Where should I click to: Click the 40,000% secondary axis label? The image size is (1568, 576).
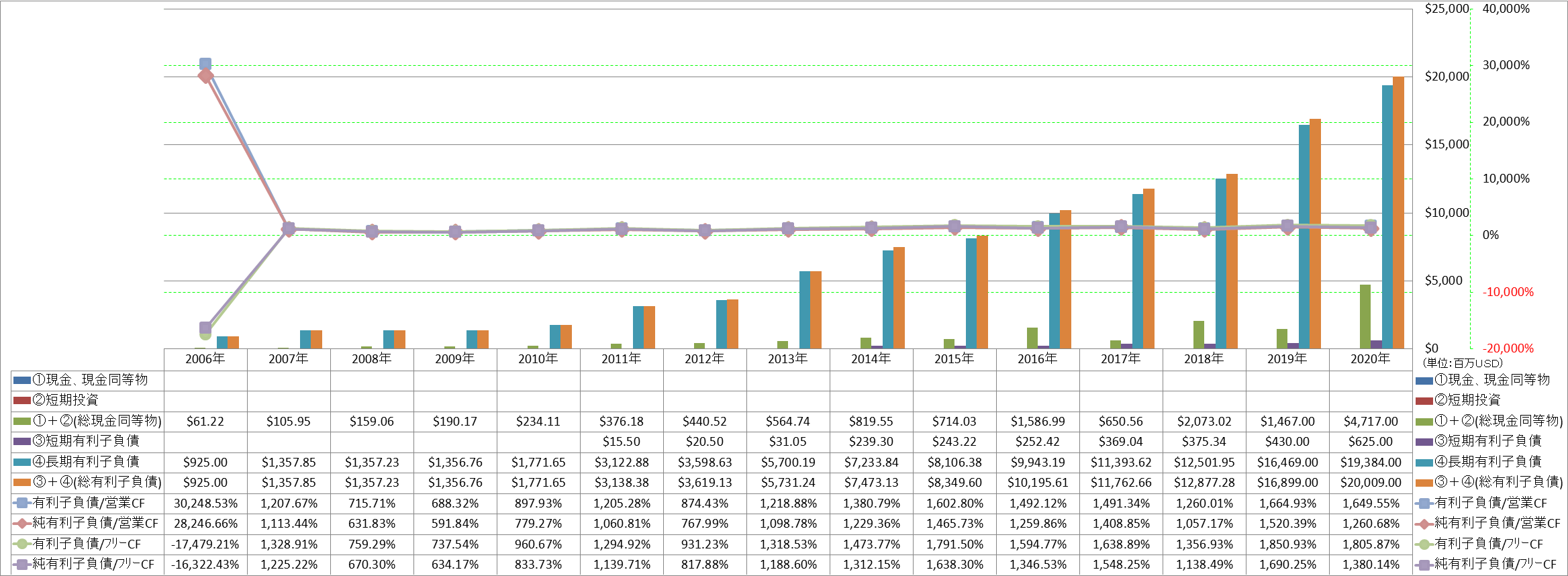click(1506, 9)
